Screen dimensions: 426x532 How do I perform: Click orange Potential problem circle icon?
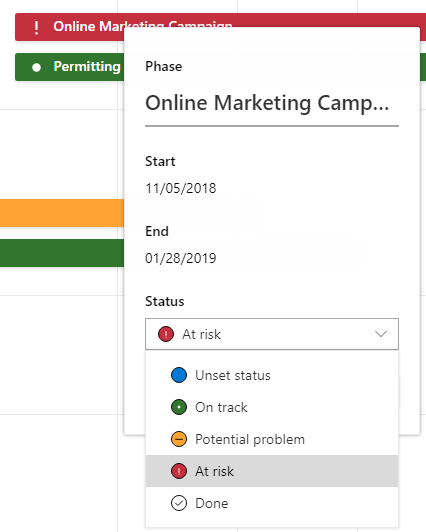[x=179, y=439]
